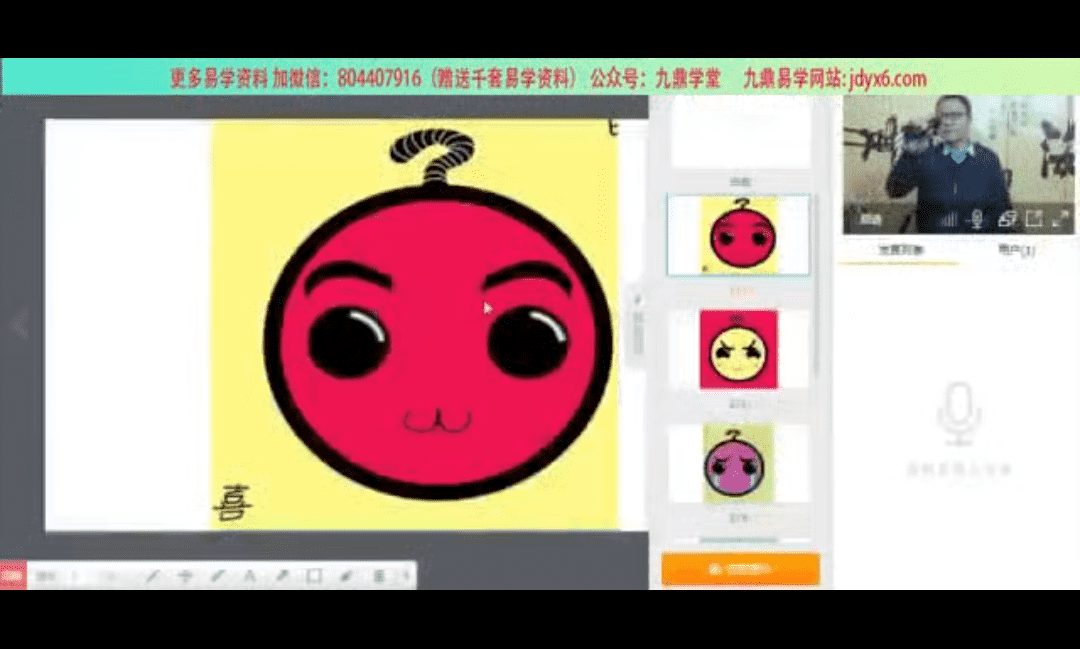
Task: Pick the highlighter marker tool
Action: point(217,576)
